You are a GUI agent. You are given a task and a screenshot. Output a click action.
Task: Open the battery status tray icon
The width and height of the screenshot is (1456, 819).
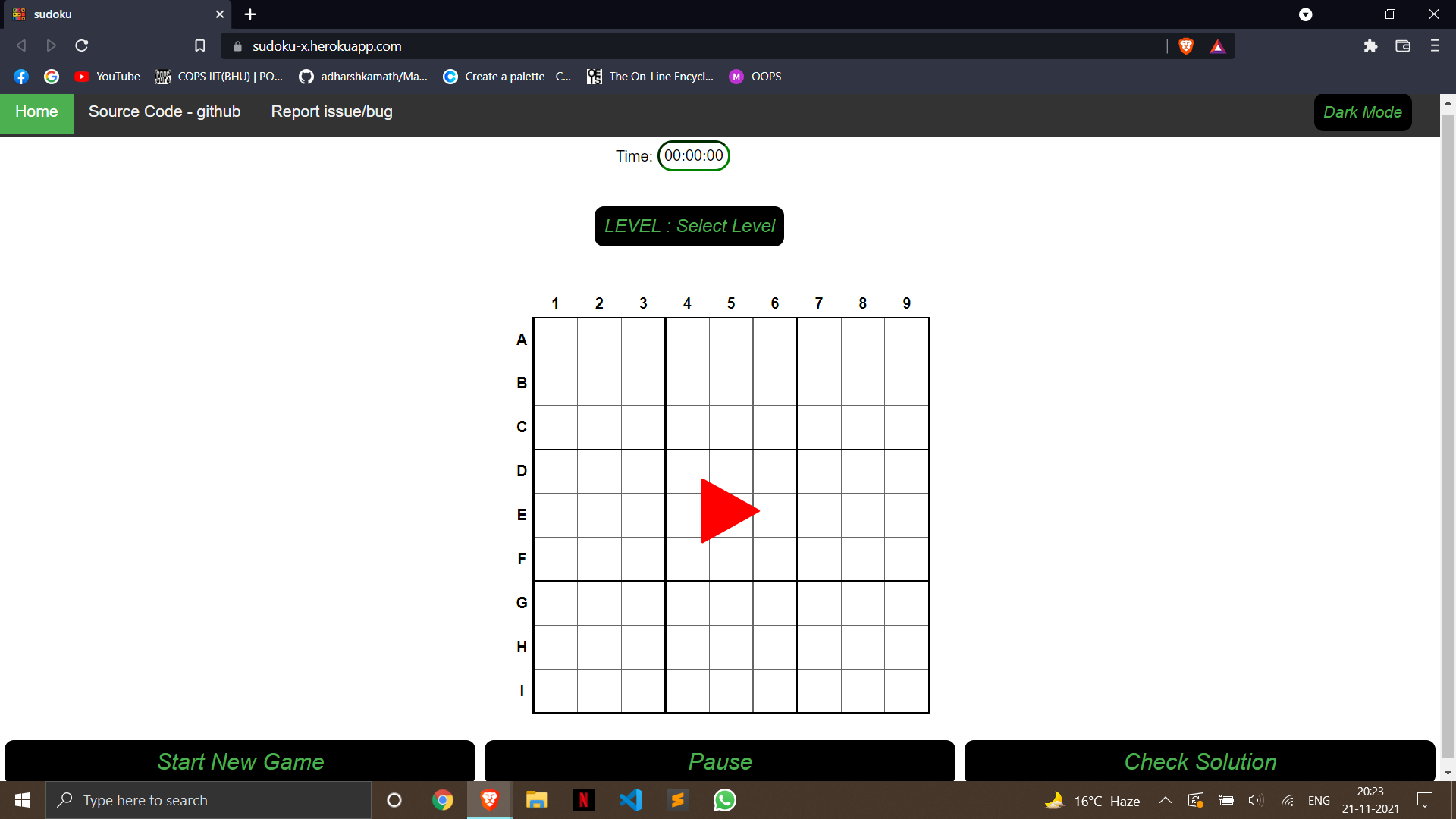click(1226, 800)
